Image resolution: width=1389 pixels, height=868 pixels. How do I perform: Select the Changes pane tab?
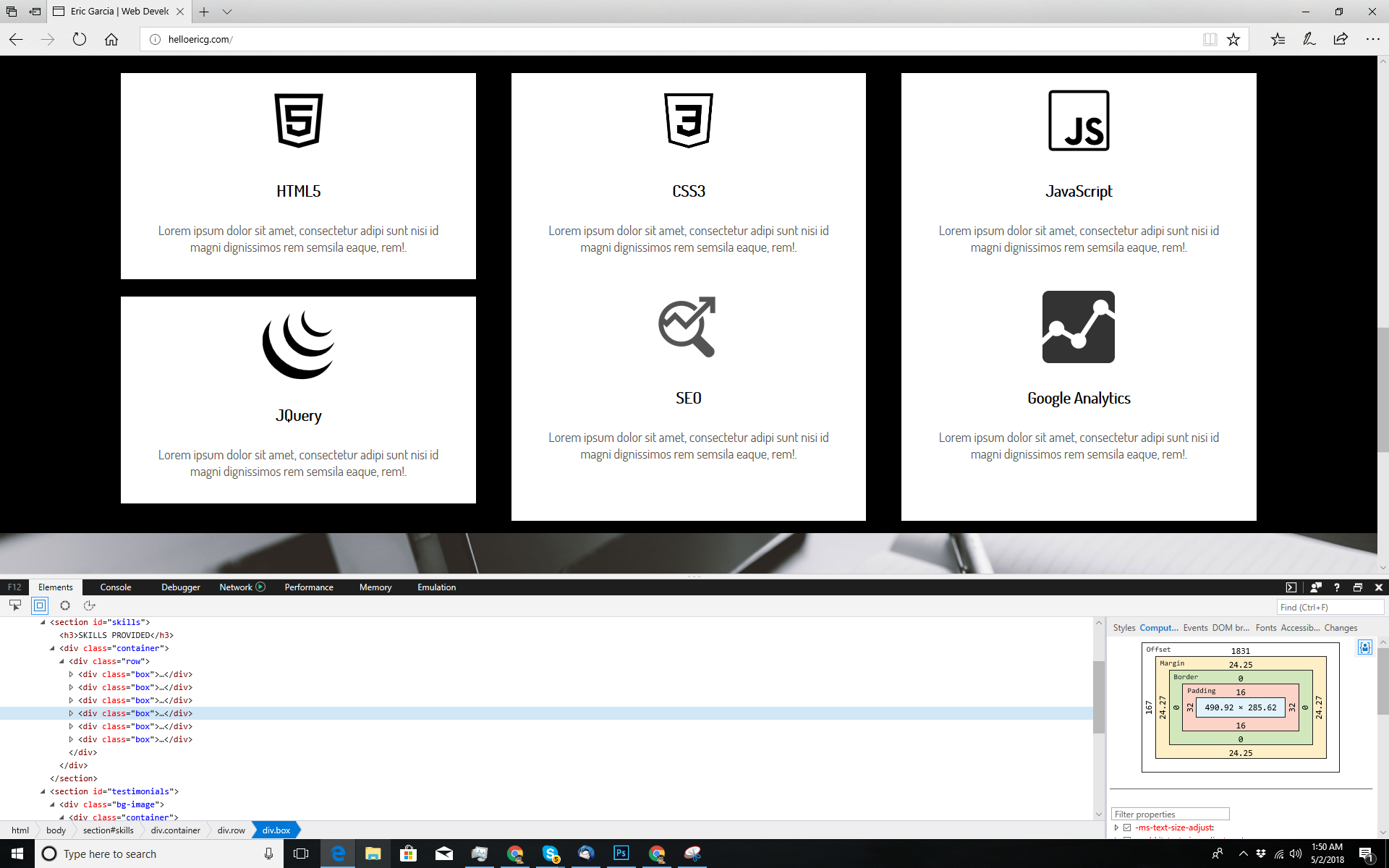point(1341,628)
